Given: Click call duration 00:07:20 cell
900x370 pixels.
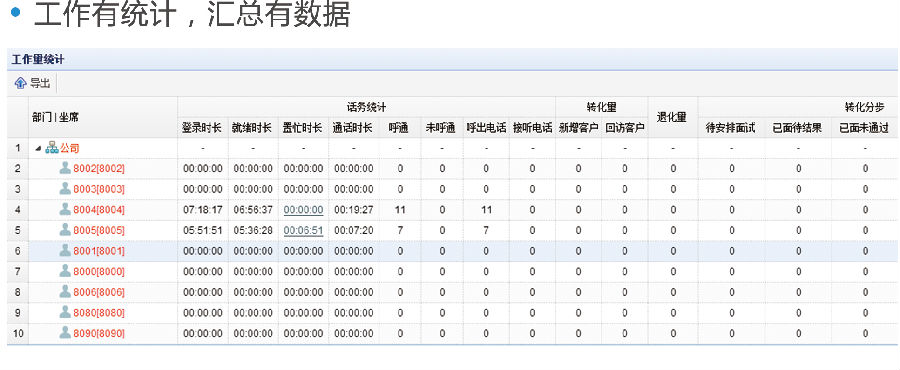Looking at the screenshot, I should coord(354,231).
